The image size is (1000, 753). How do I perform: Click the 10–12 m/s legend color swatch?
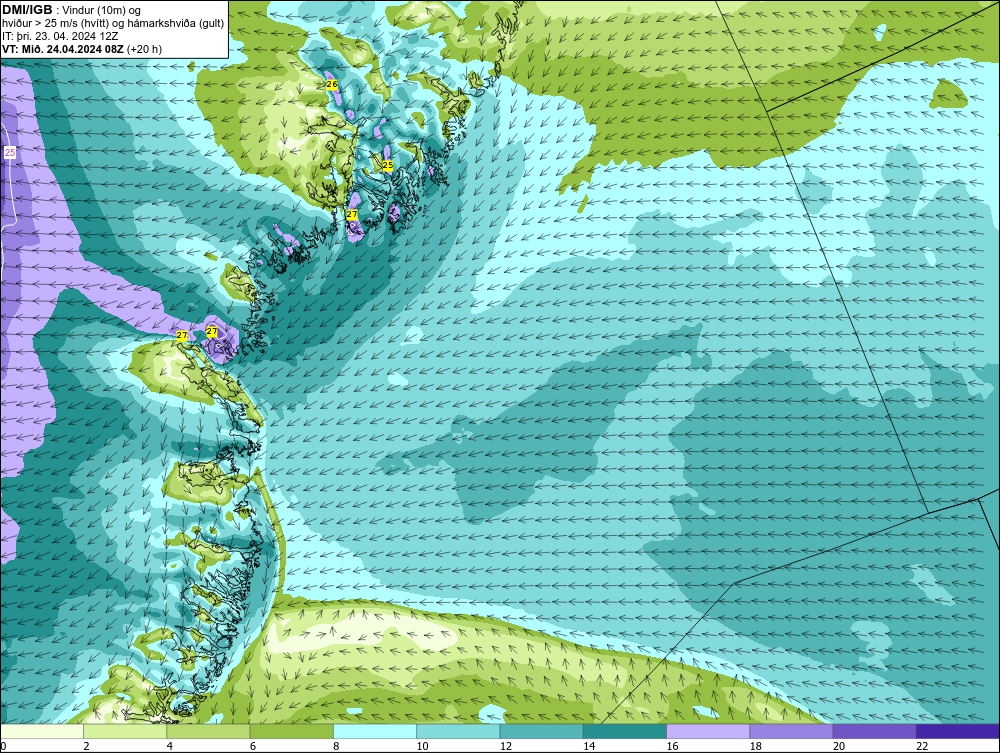click(x=458, y=731)
